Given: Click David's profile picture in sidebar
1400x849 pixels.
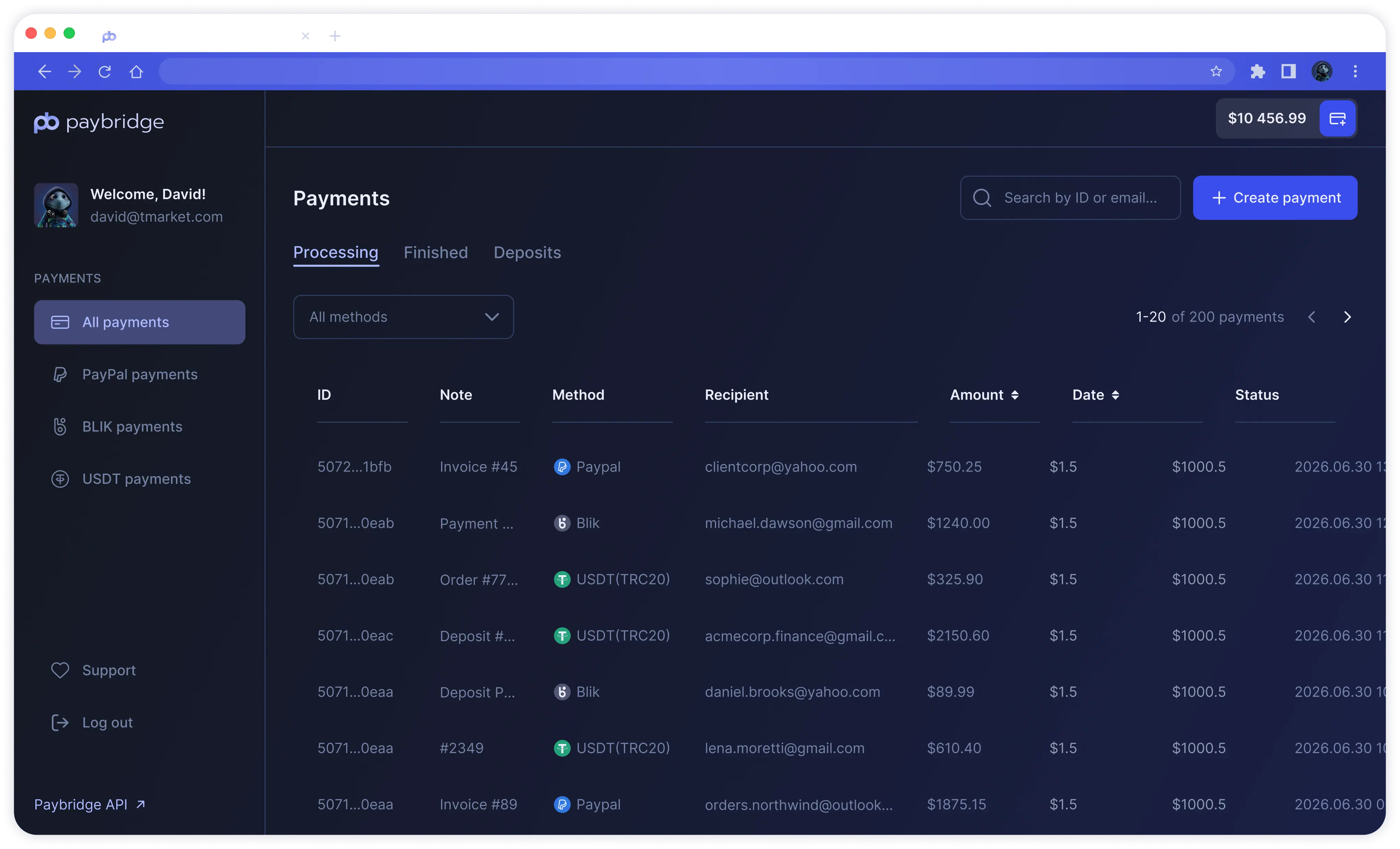Looking at the screenshot, I should click(x=56, y=205).
